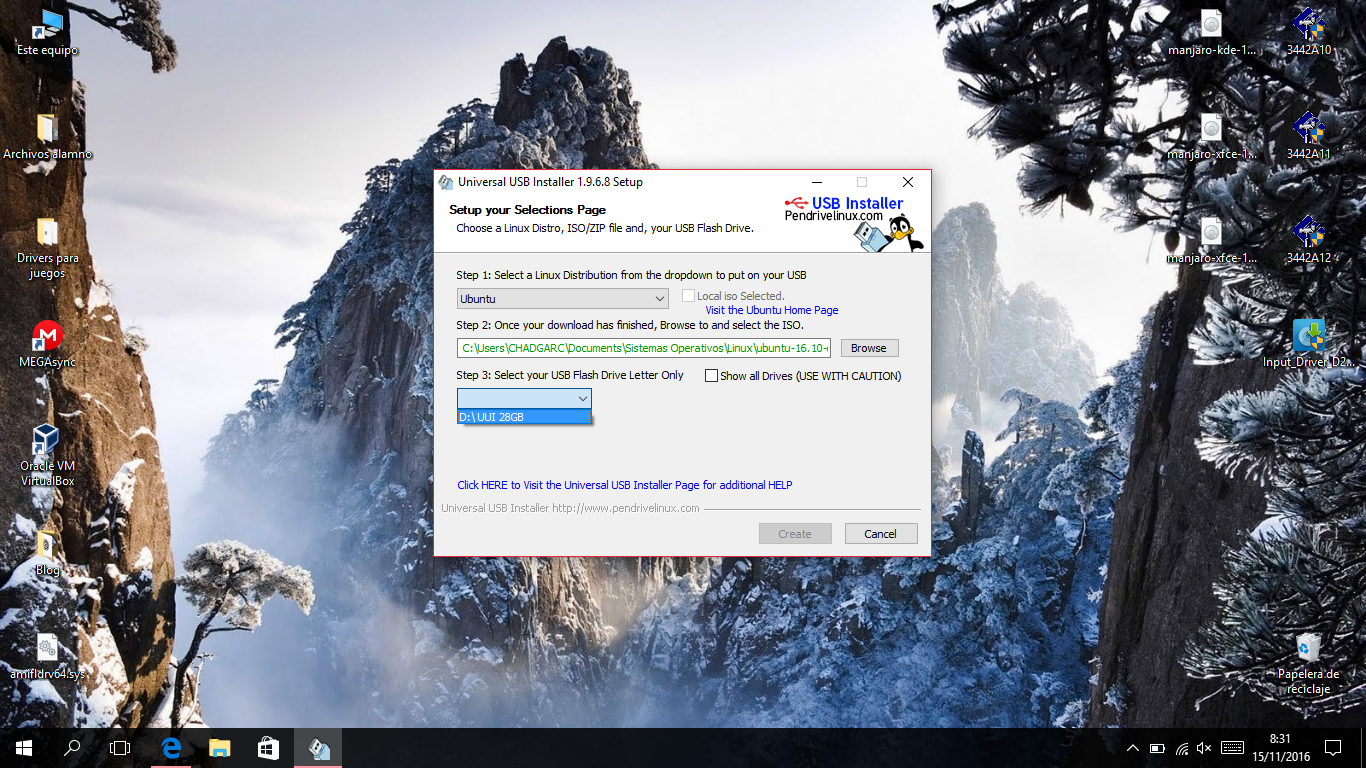This screenshot has height=768, width=1366.
Task: Choose D:\ UUI 28GB drive option
Action: click(524, 417)
